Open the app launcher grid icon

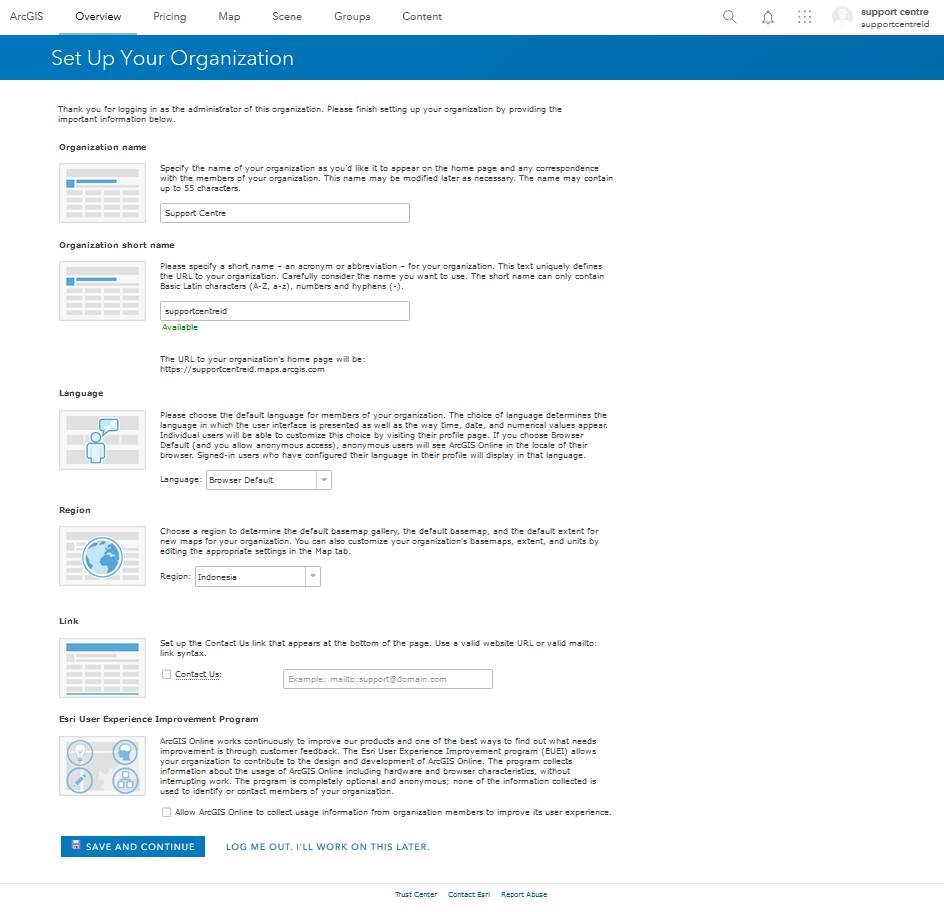804,17
